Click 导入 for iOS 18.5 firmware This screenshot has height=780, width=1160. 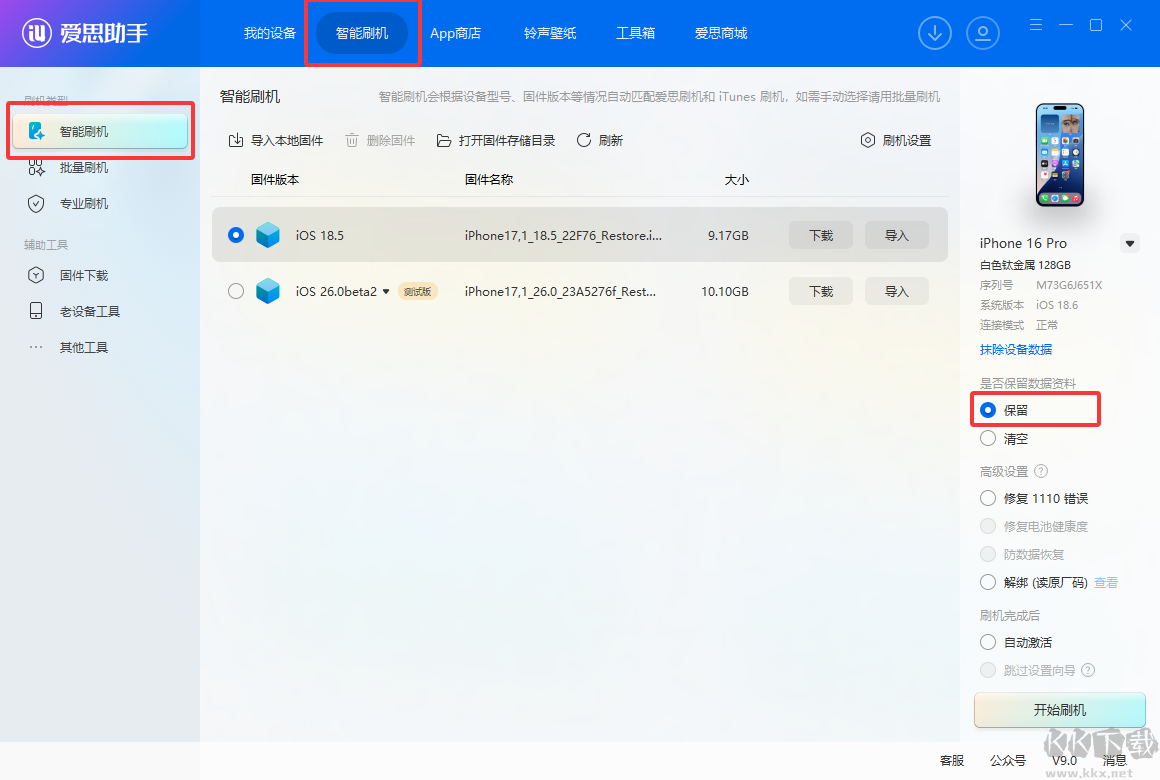coord(897,235)
